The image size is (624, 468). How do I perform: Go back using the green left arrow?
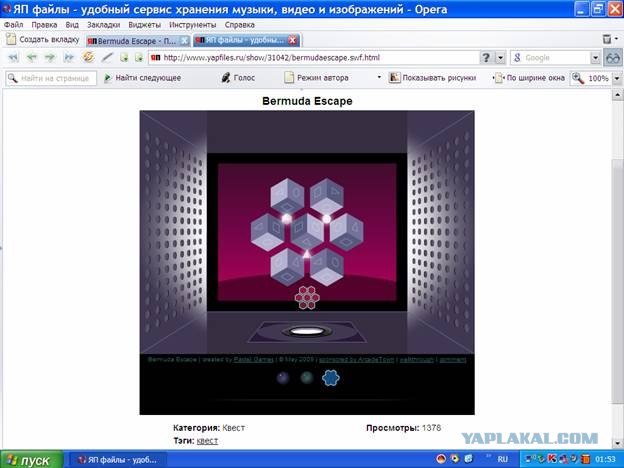31,58
